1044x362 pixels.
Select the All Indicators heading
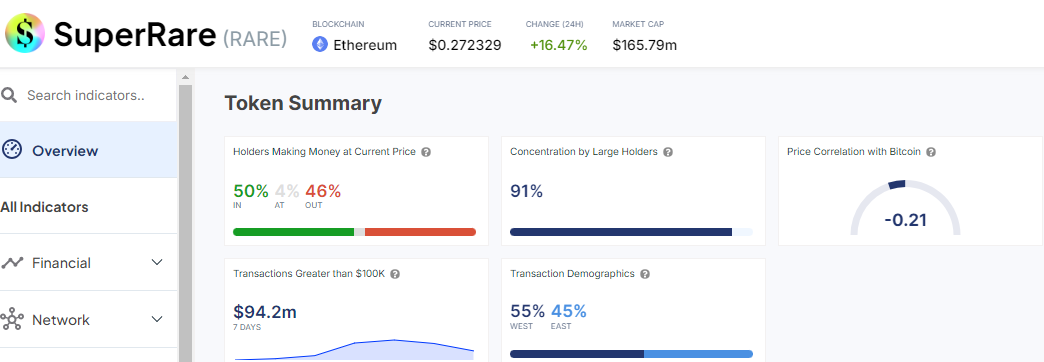pos(45,207)
